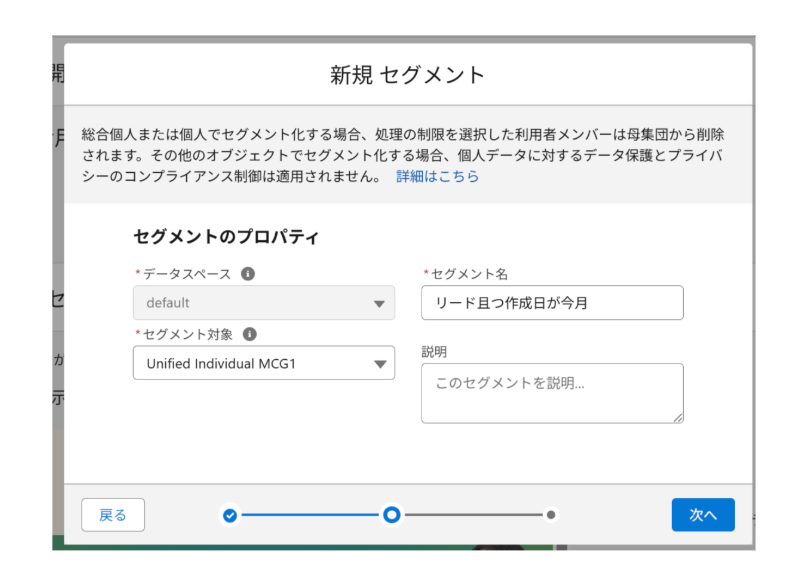The height and width of the screenshot is (570, 808).
Task: Select the completed first progress step checkmark
Action: tap(230, 515)
